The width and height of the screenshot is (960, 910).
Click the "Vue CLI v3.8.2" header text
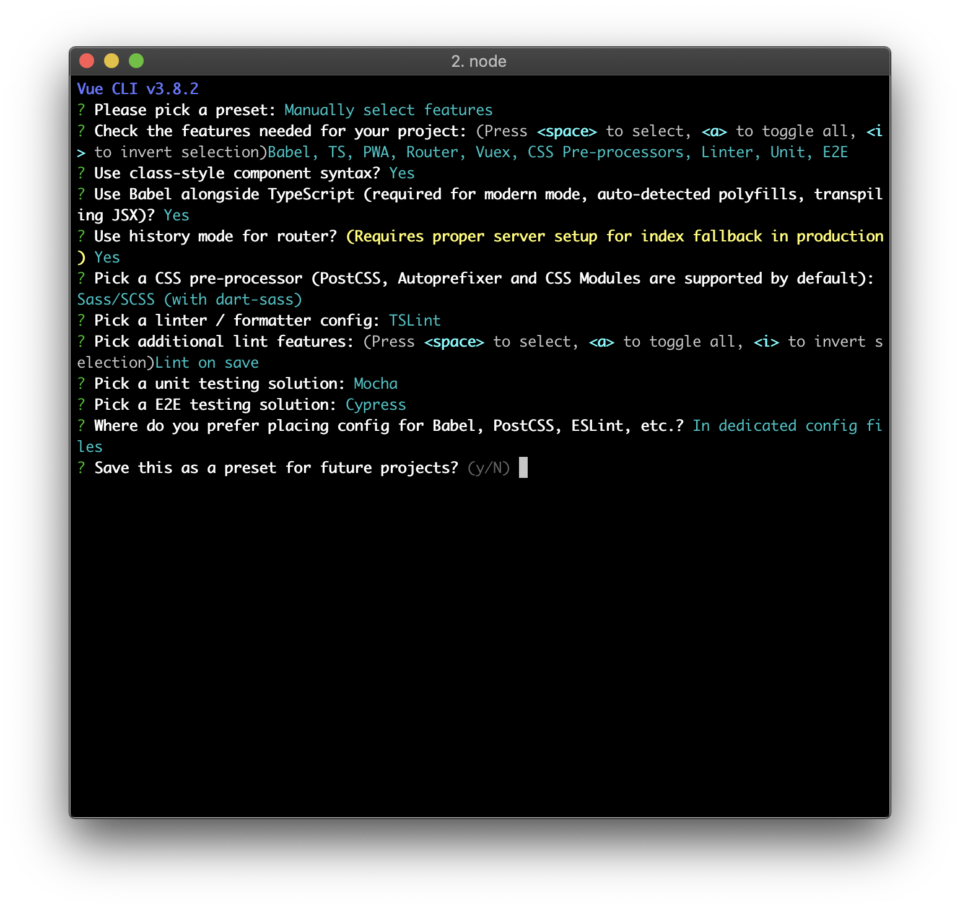[x=137, y=89]
